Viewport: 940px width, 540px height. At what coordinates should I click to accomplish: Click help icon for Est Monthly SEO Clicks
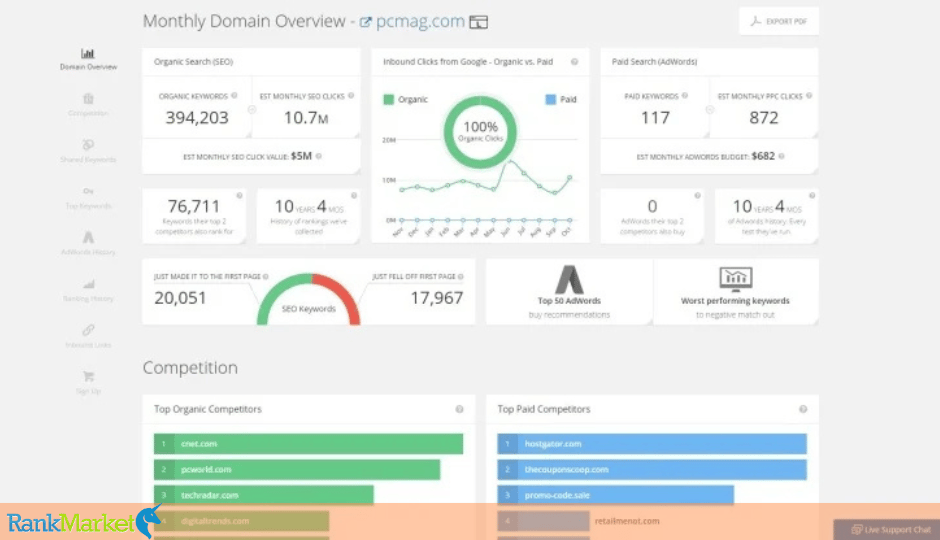351,96
